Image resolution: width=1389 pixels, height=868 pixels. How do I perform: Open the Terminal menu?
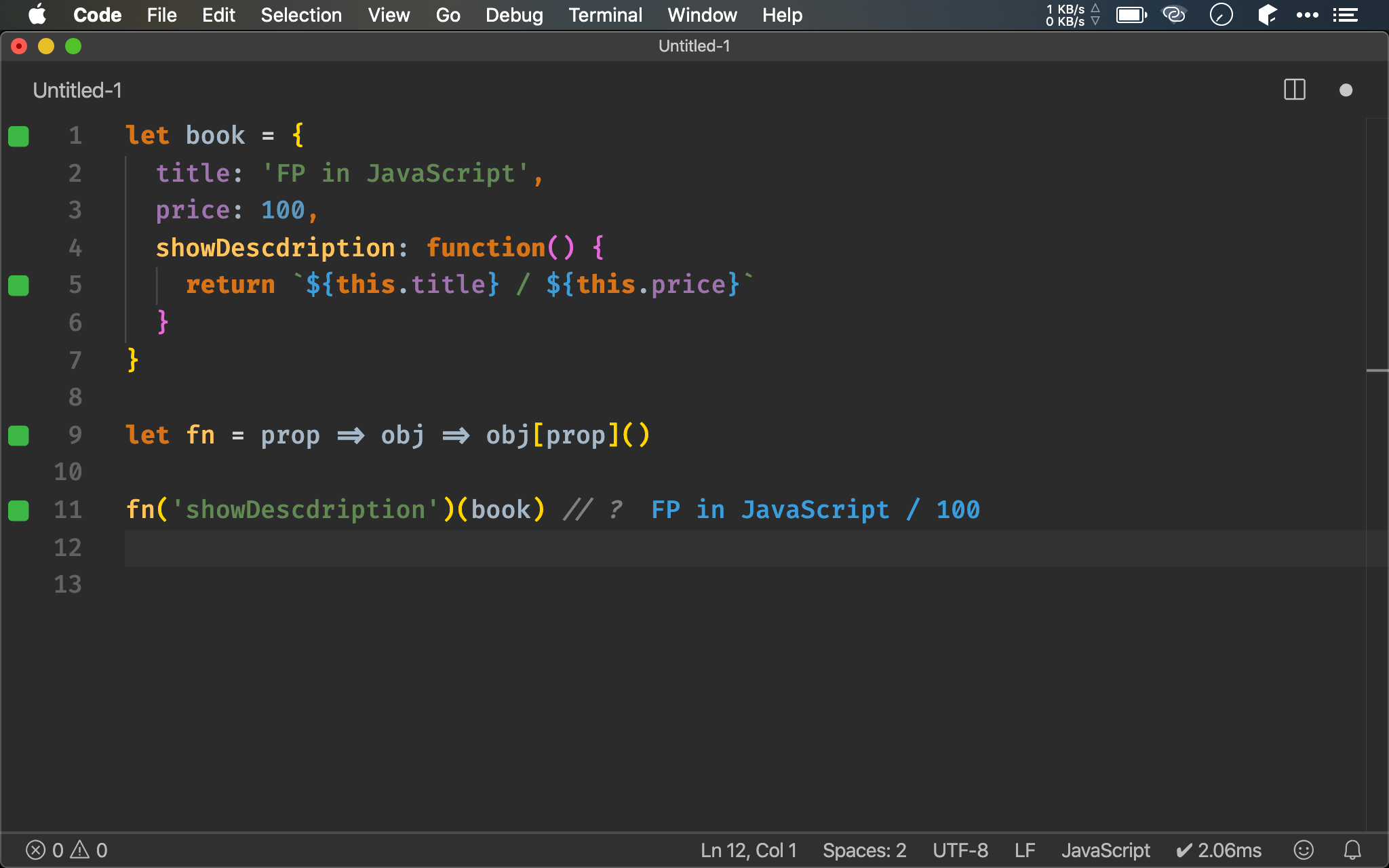pos(605,15)
